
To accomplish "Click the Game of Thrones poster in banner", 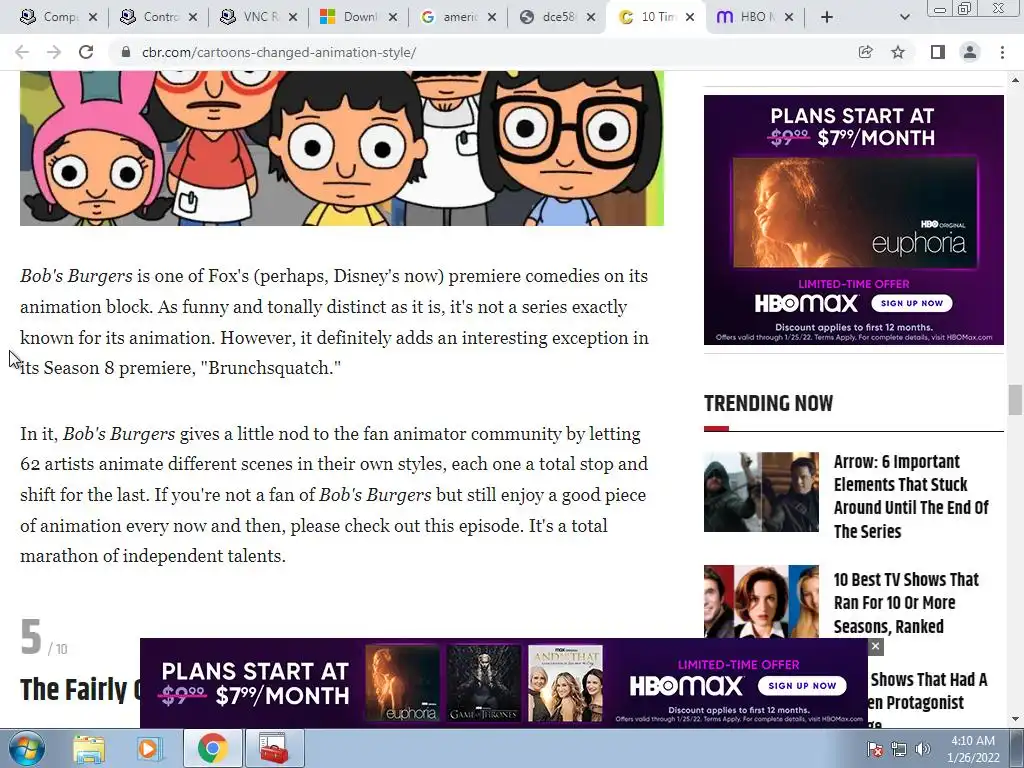I will tap(483, 683).
